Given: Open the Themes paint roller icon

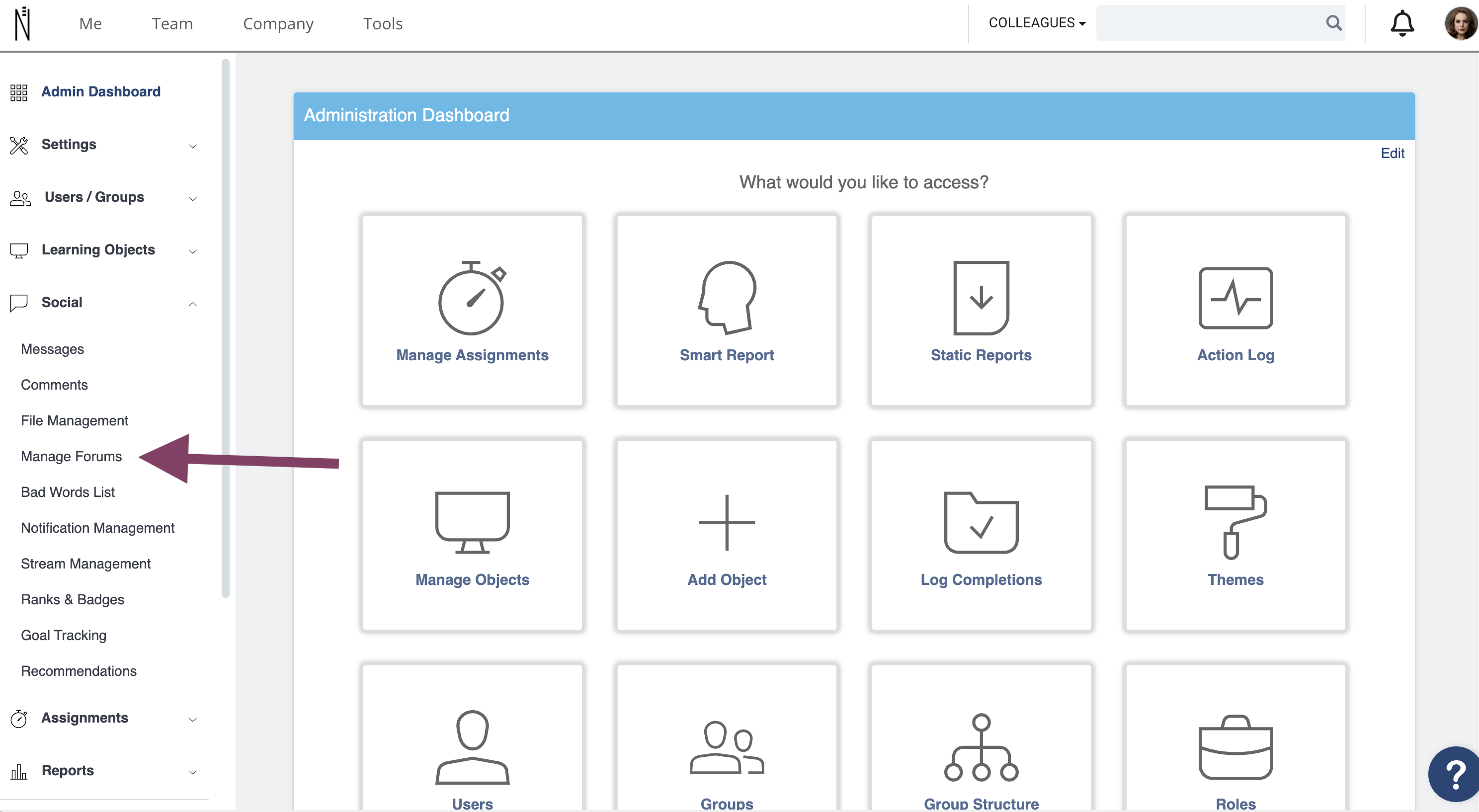Looking at the screenshot, I should 1235,522.
